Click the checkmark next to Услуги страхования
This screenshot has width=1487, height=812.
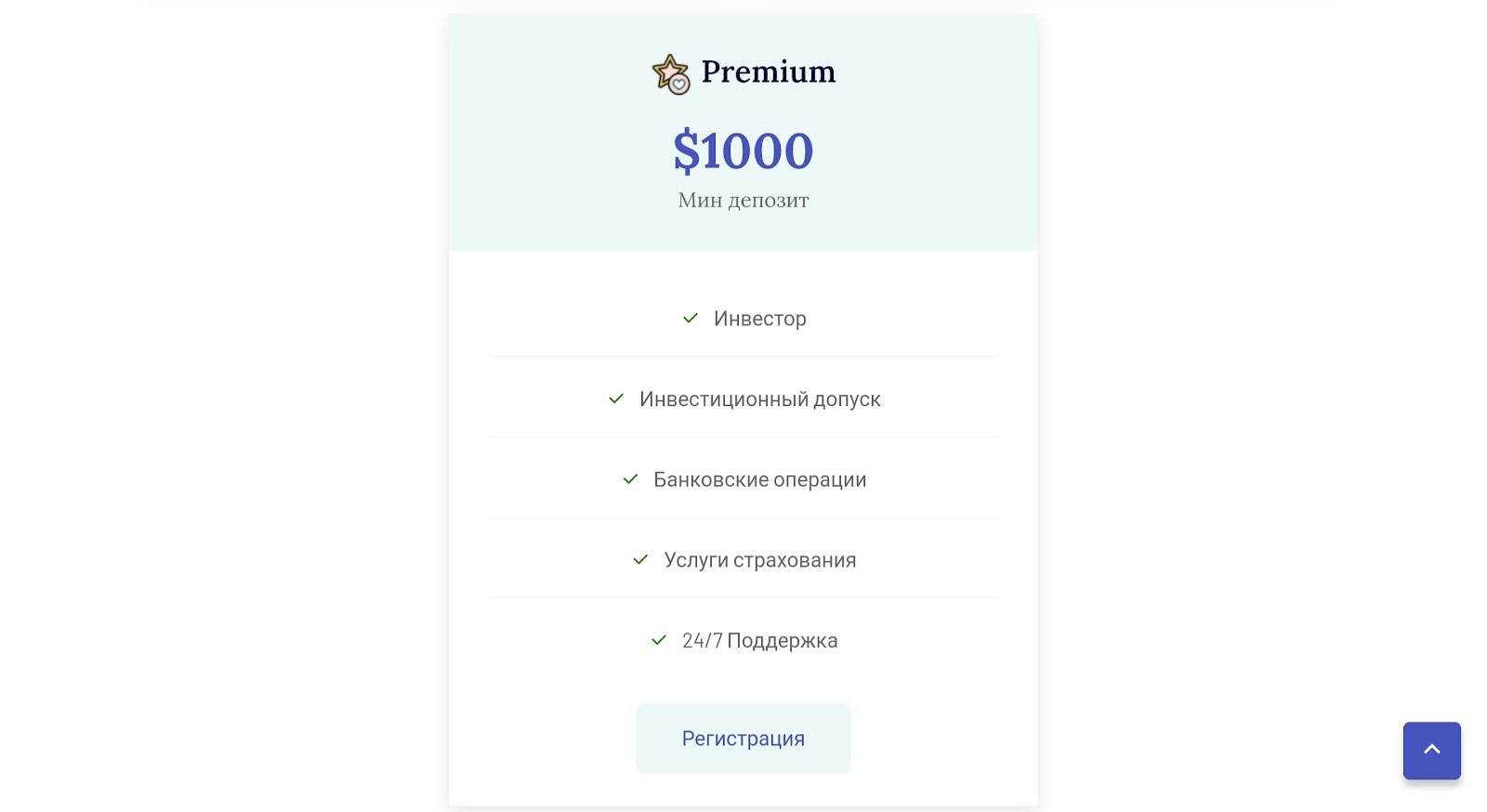pyautogui.click(x=640, y=560)
